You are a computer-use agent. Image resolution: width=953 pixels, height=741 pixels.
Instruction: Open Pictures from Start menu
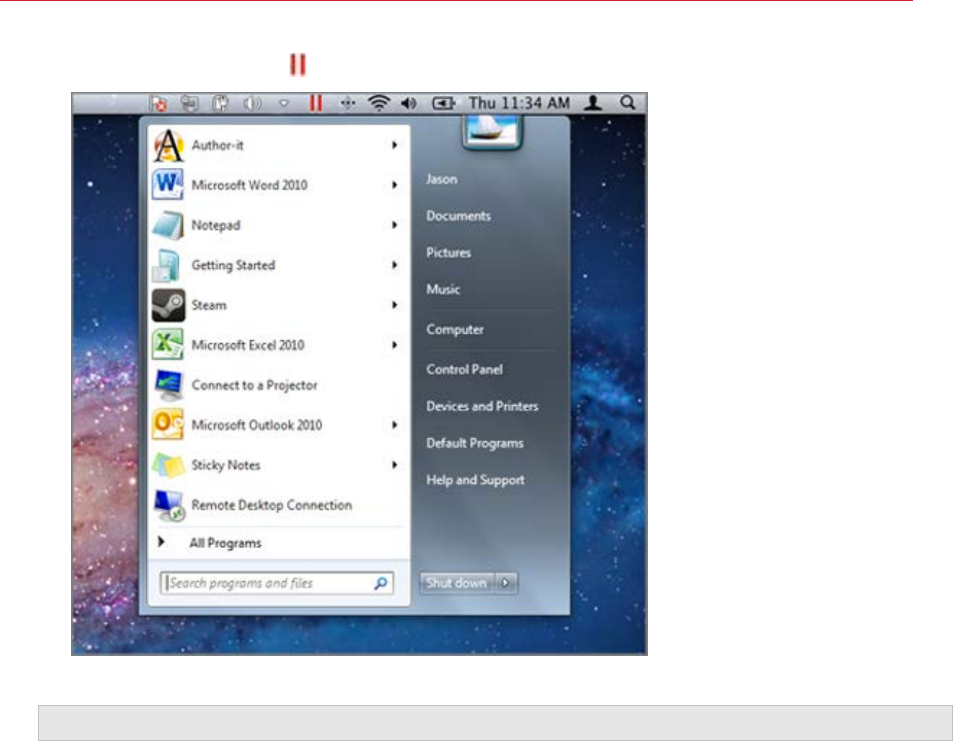click(449, 252)
